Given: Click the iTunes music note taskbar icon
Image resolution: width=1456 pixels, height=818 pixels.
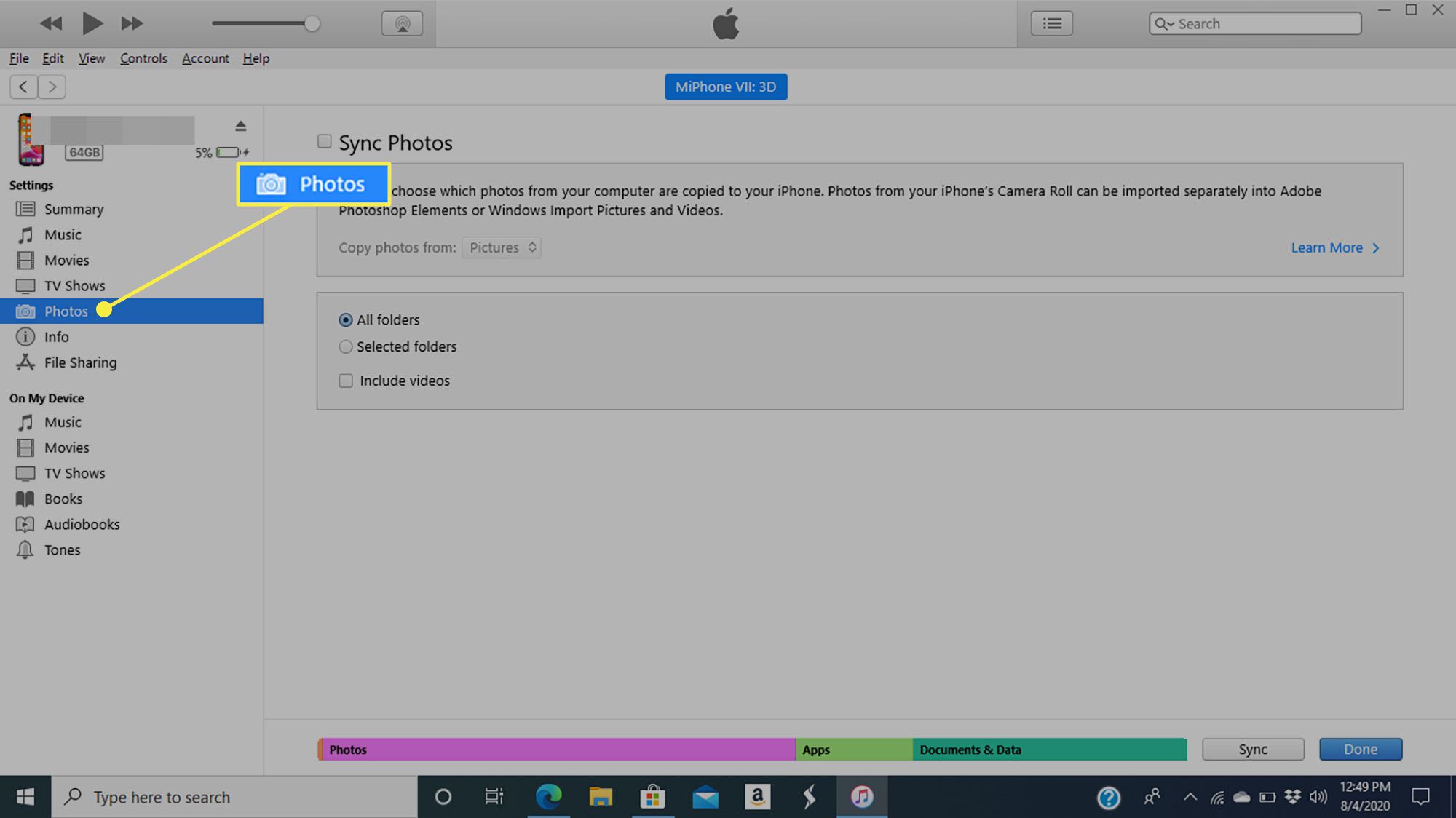Looking at the screenshot, I should [x=861, y=796].
